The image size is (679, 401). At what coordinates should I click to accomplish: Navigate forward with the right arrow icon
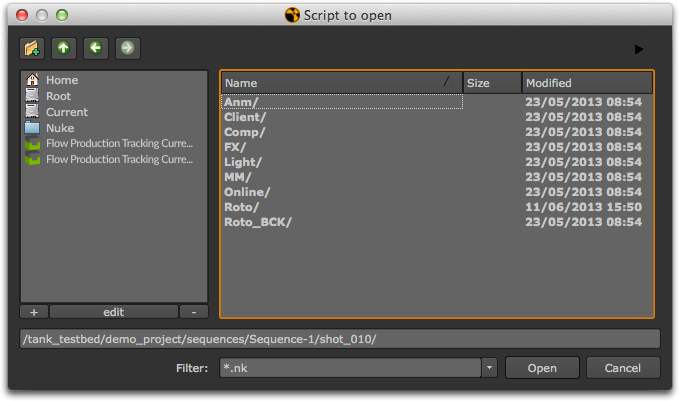pos(128,48)
